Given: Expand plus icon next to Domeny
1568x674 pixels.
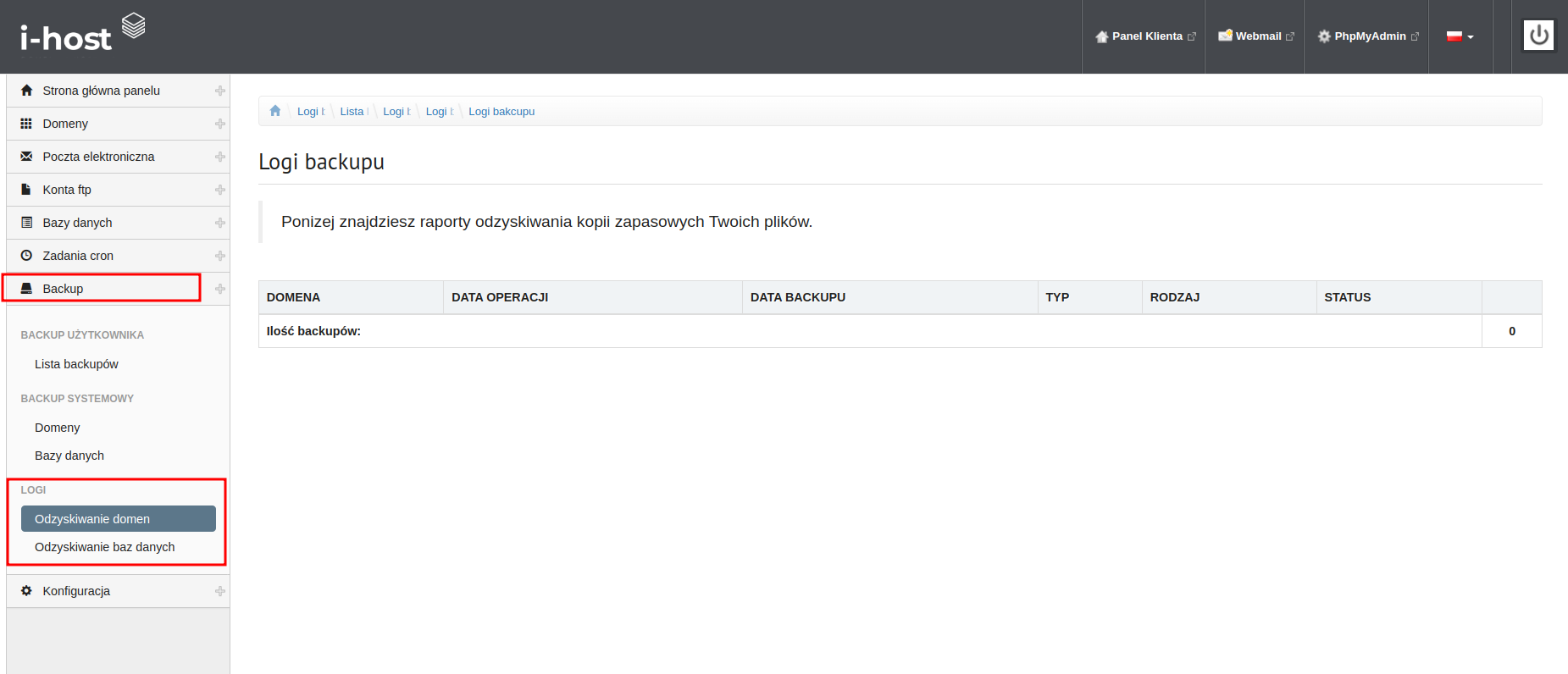Looking at the screenshot, I should pyautogui.click(x=220, y=124).
